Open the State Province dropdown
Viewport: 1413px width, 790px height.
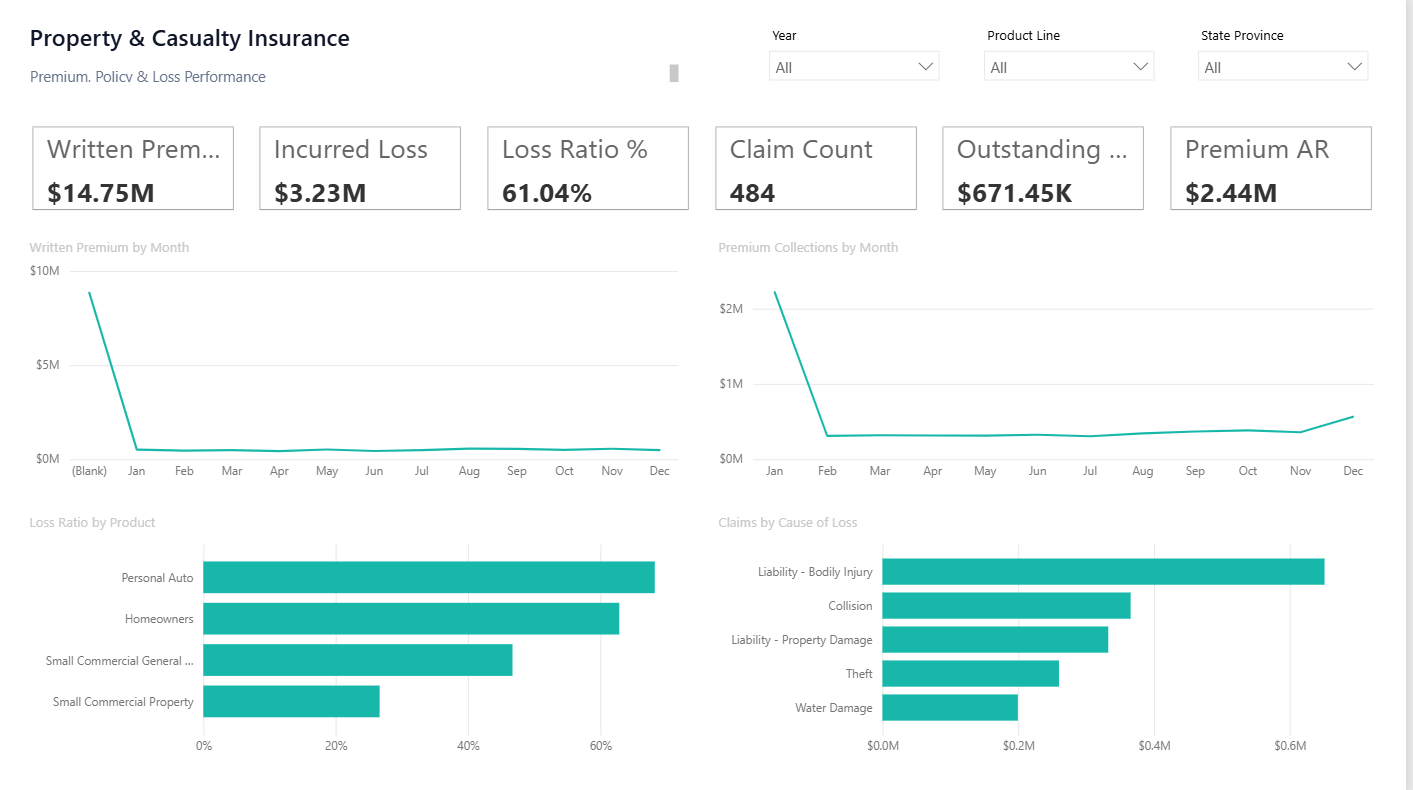[1283, 67]
